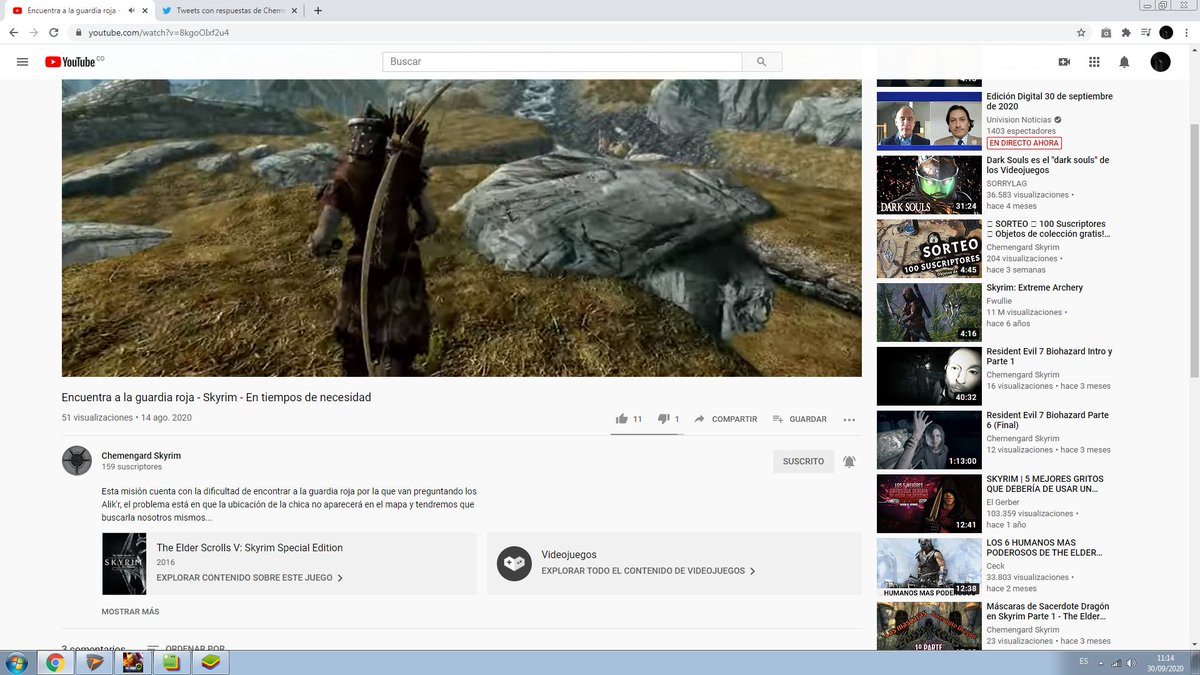This screenshot has height=675, width=1200.
Task: Reload the page with refresh icon
Action: 54,32
